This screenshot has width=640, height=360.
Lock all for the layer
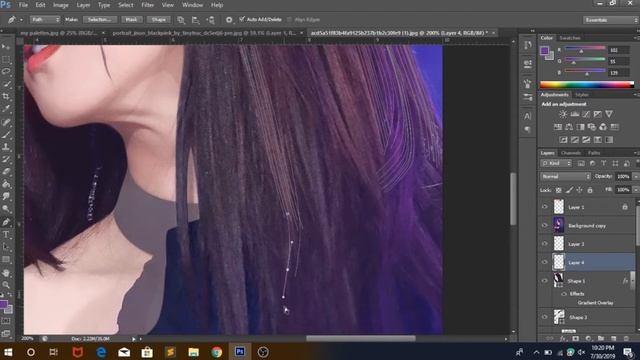590,190
